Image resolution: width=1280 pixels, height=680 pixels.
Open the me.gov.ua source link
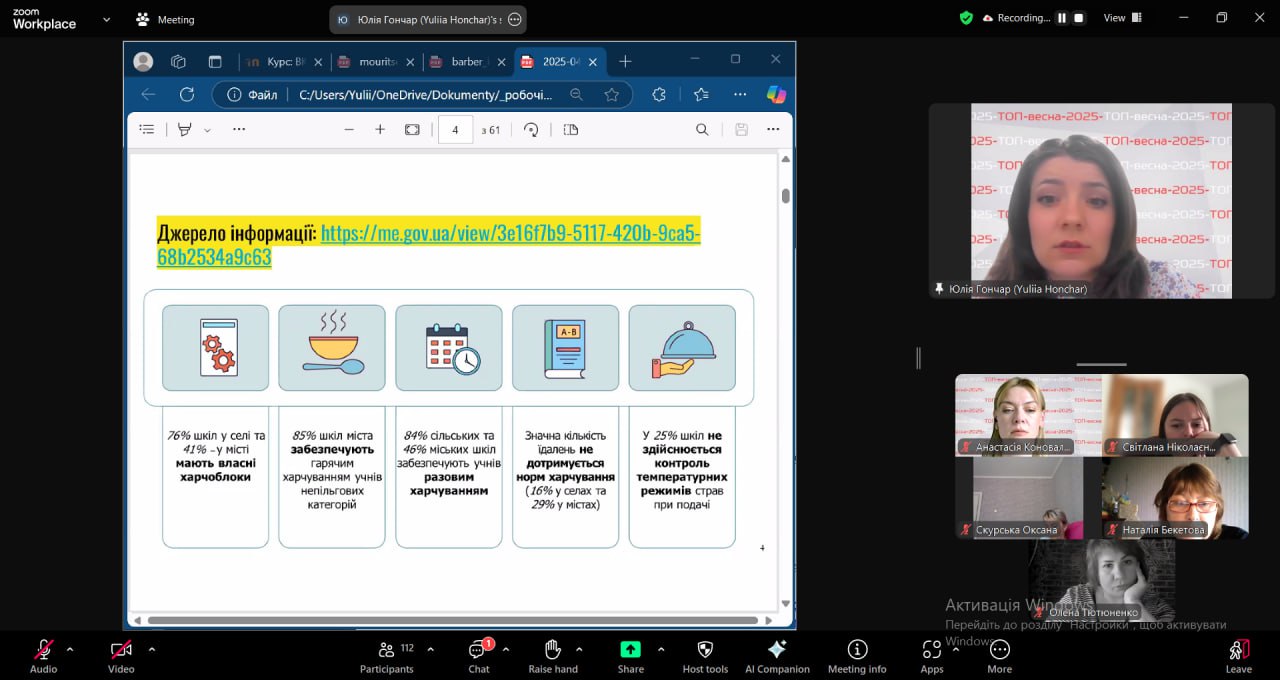pos(510,233)
